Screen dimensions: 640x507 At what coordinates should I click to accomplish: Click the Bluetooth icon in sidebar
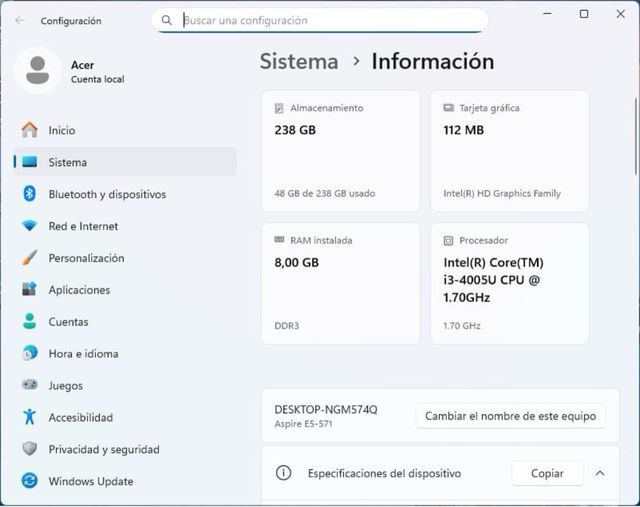(x=29, y=193)
